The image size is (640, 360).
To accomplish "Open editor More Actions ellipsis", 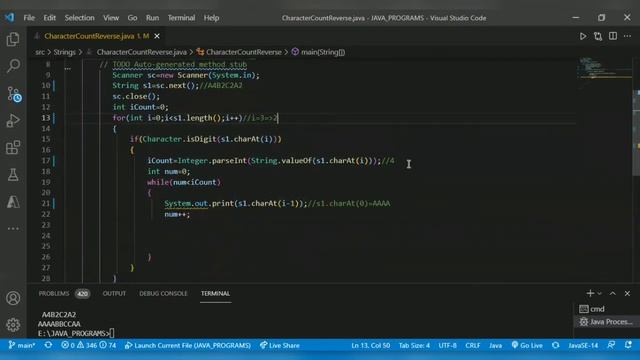I will pyautogui.click(x=627, y=36).
